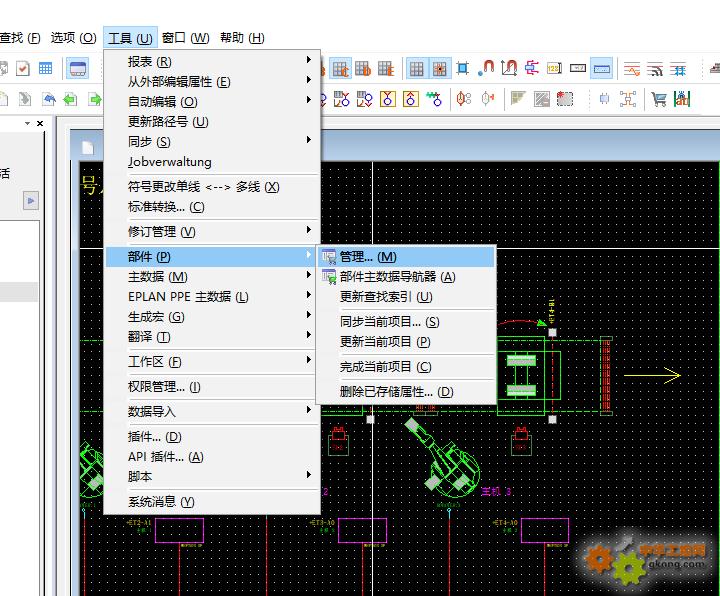Open 插件... (D) menu entry
The width and height of the screenshot is (720, 596).
pyautogui.click(x=212, y=436)
